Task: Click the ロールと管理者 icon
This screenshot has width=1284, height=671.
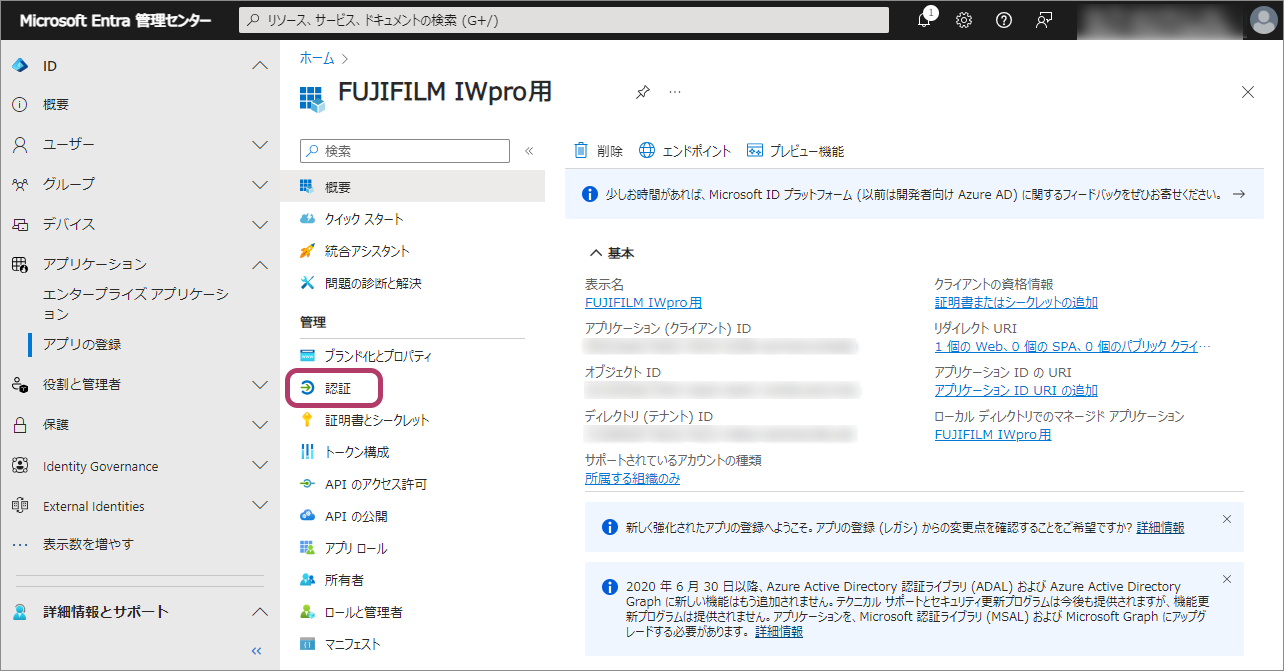Action: pyautogui.click(x=308, y=612)
